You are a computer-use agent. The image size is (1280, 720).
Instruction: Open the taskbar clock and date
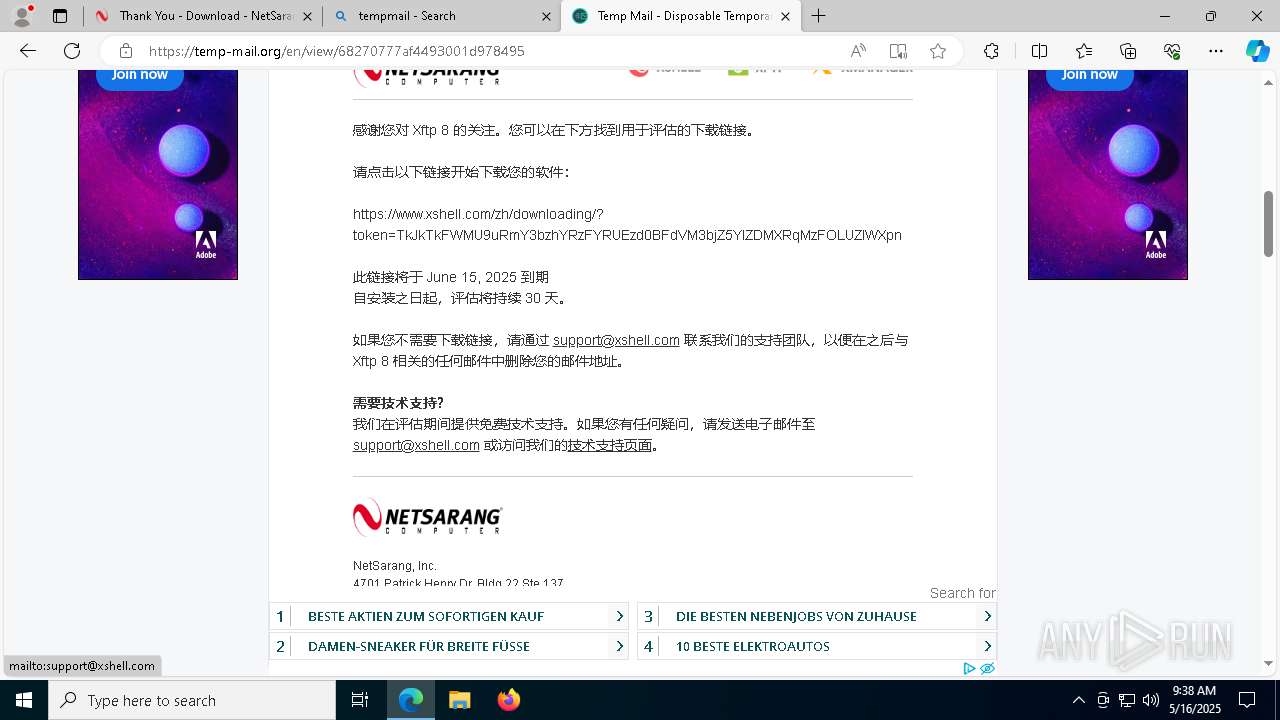[1196, 700]
